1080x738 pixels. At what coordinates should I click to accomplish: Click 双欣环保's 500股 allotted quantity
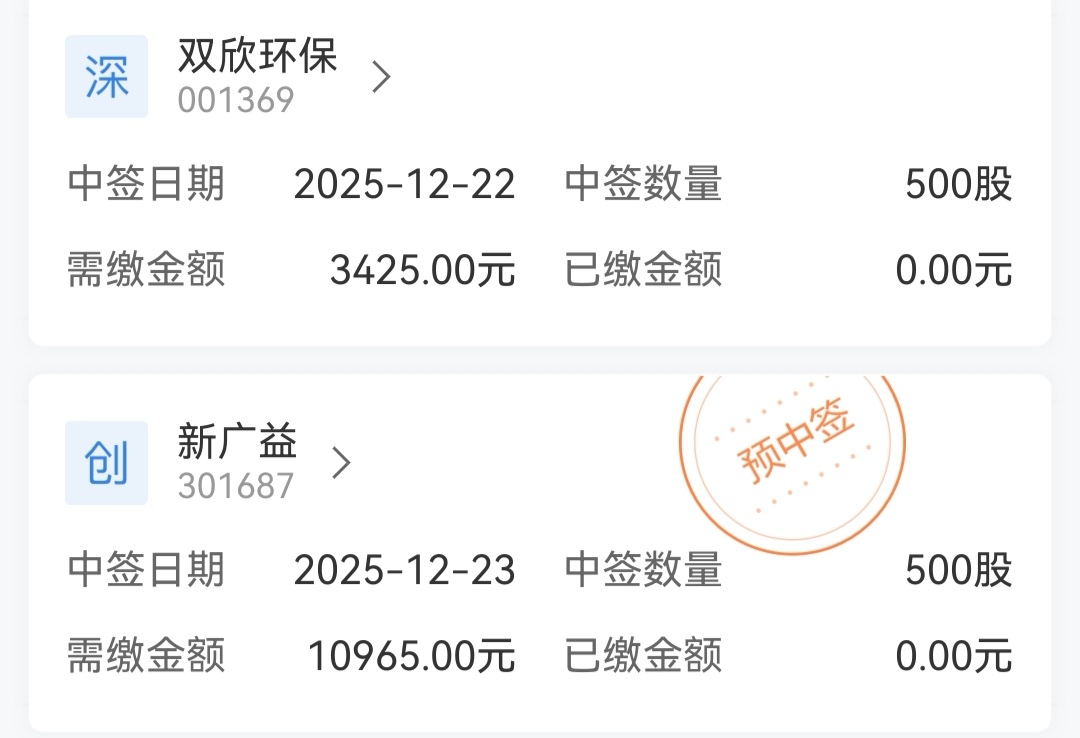click(x=958, y=185)
